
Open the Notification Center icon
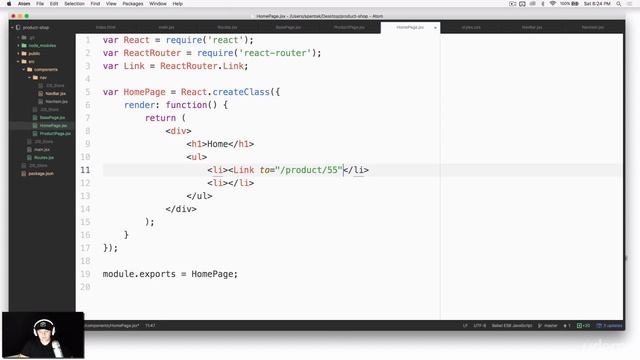coord(629,4)
